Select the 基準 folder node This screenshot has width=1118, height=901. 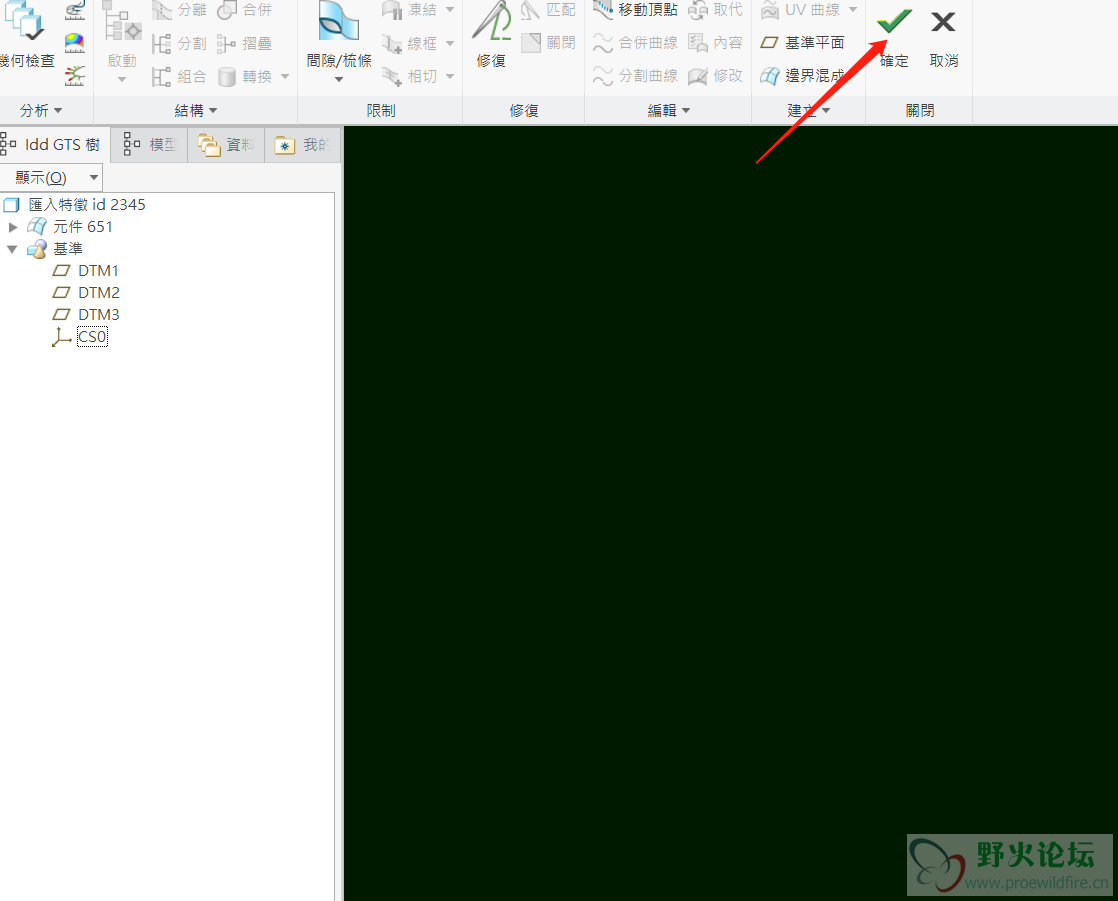(68, 249)
